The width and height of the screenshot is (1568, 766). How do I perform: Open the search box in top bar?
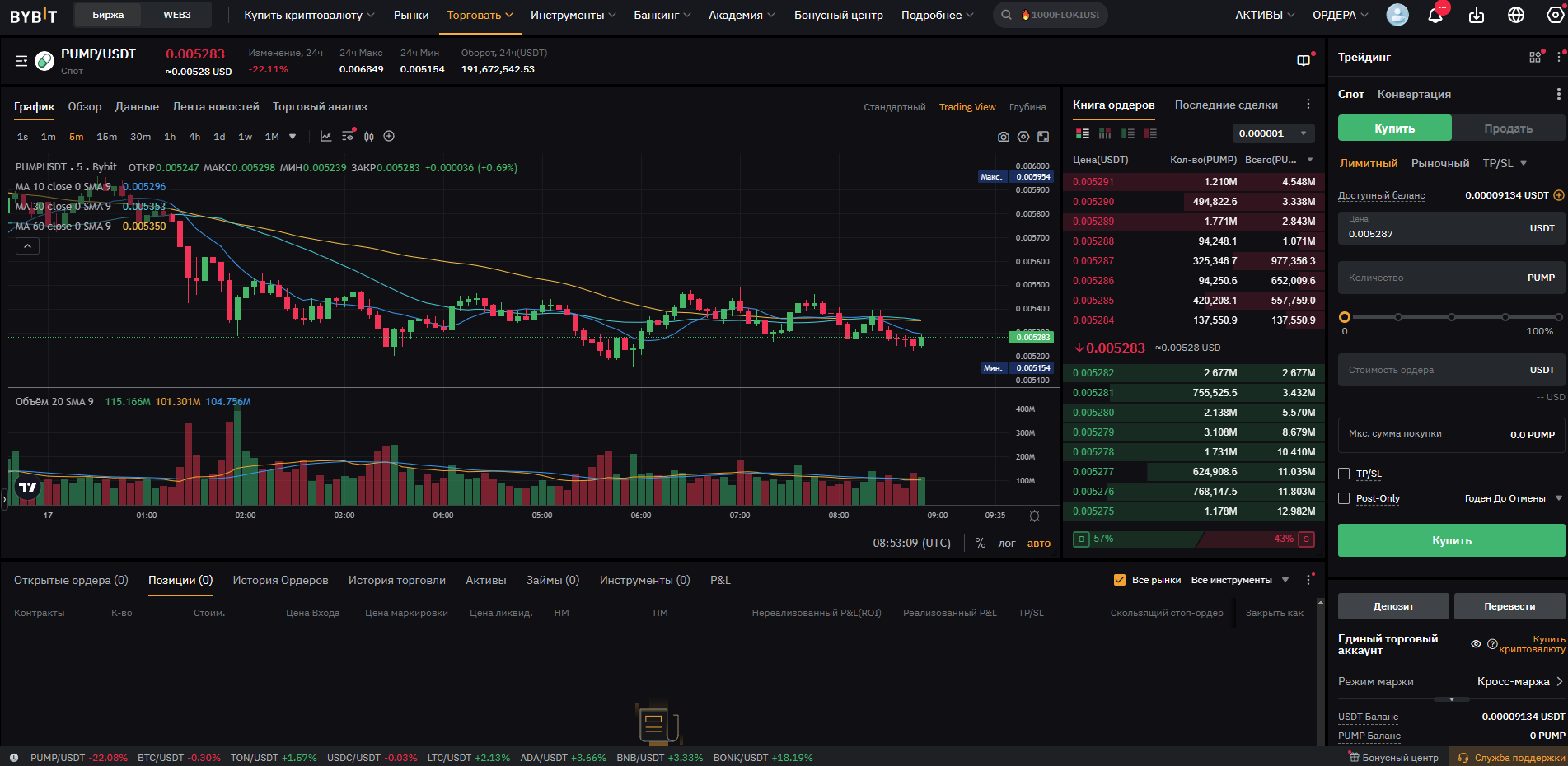coord(1050,15)
